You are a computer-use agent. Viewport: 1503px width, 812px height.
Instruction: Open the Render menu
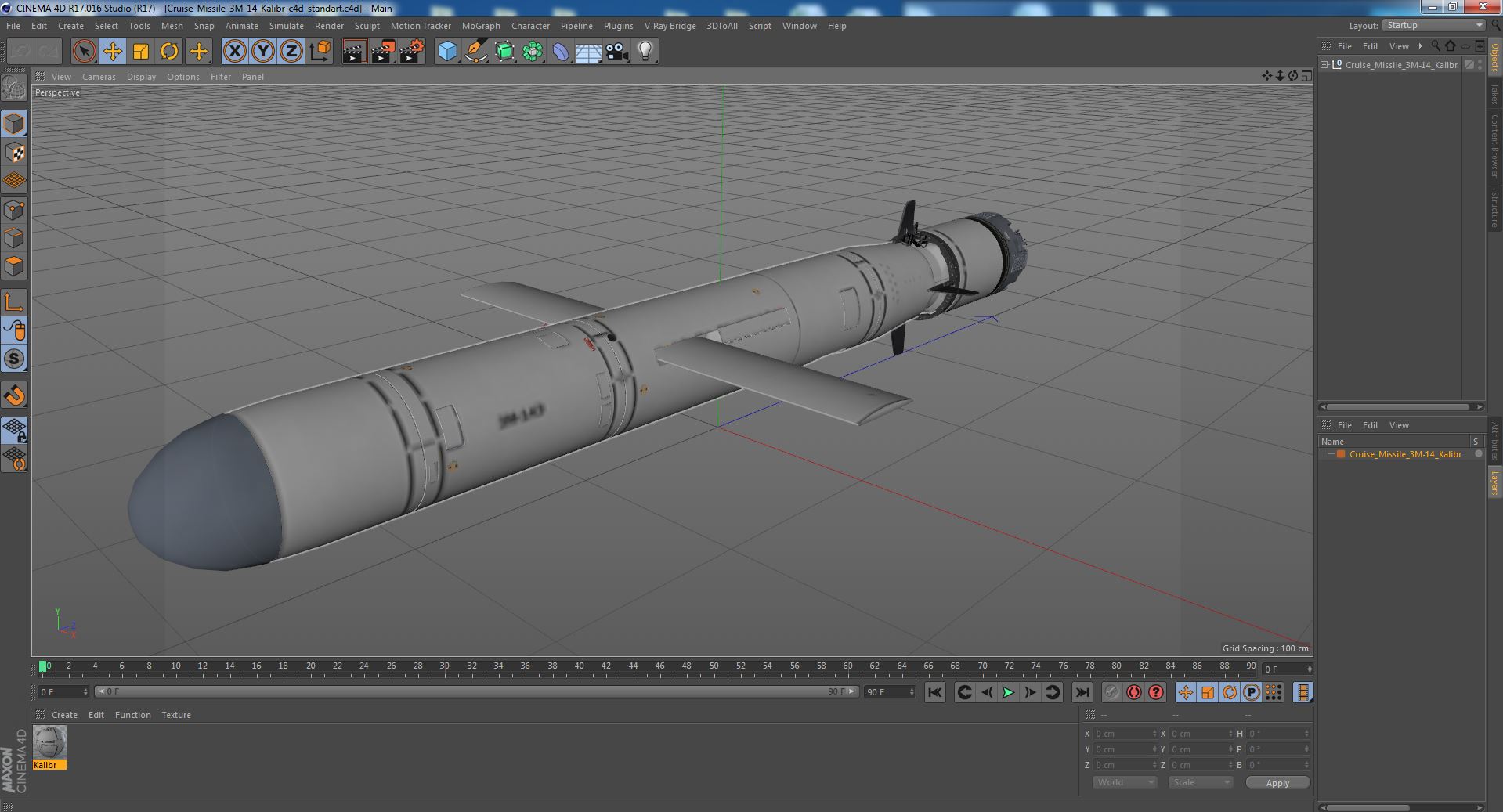[x=329, y=26]
